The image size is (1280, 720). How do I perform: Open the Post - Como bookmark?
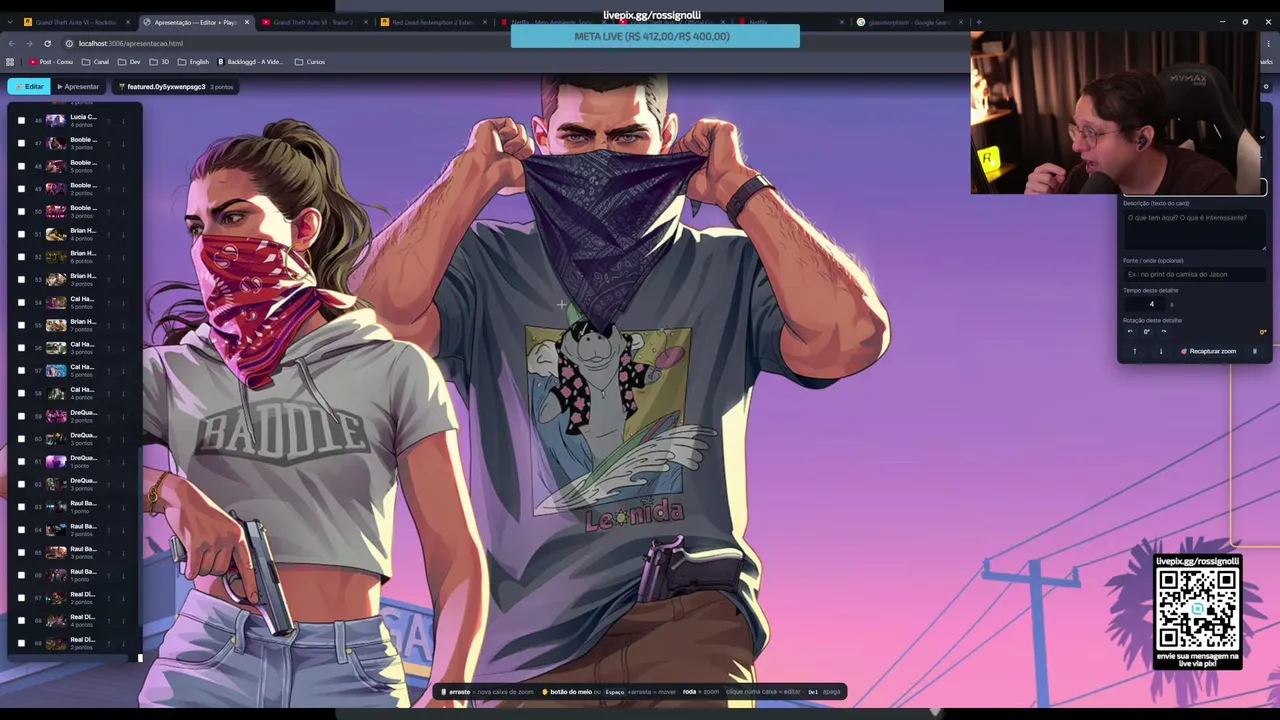(51, 62)
